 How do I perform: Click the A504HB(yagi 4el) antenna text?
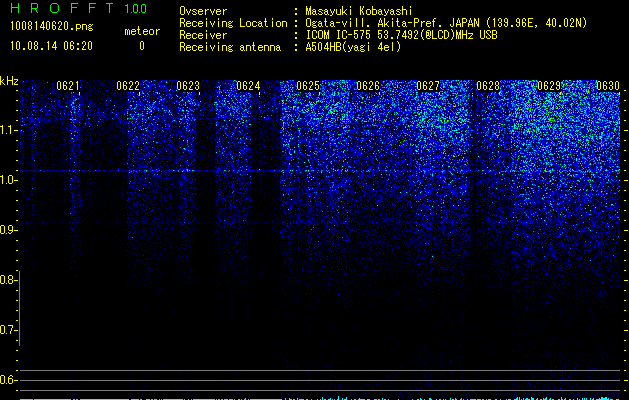353,47
